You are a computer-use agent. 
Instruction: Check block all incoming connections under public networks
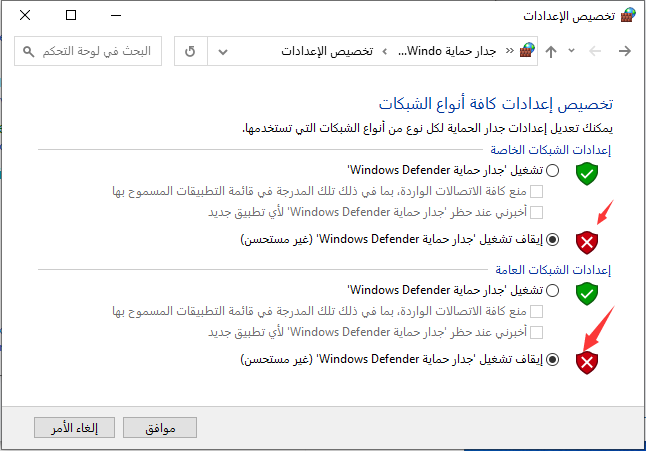click(536, 312)
